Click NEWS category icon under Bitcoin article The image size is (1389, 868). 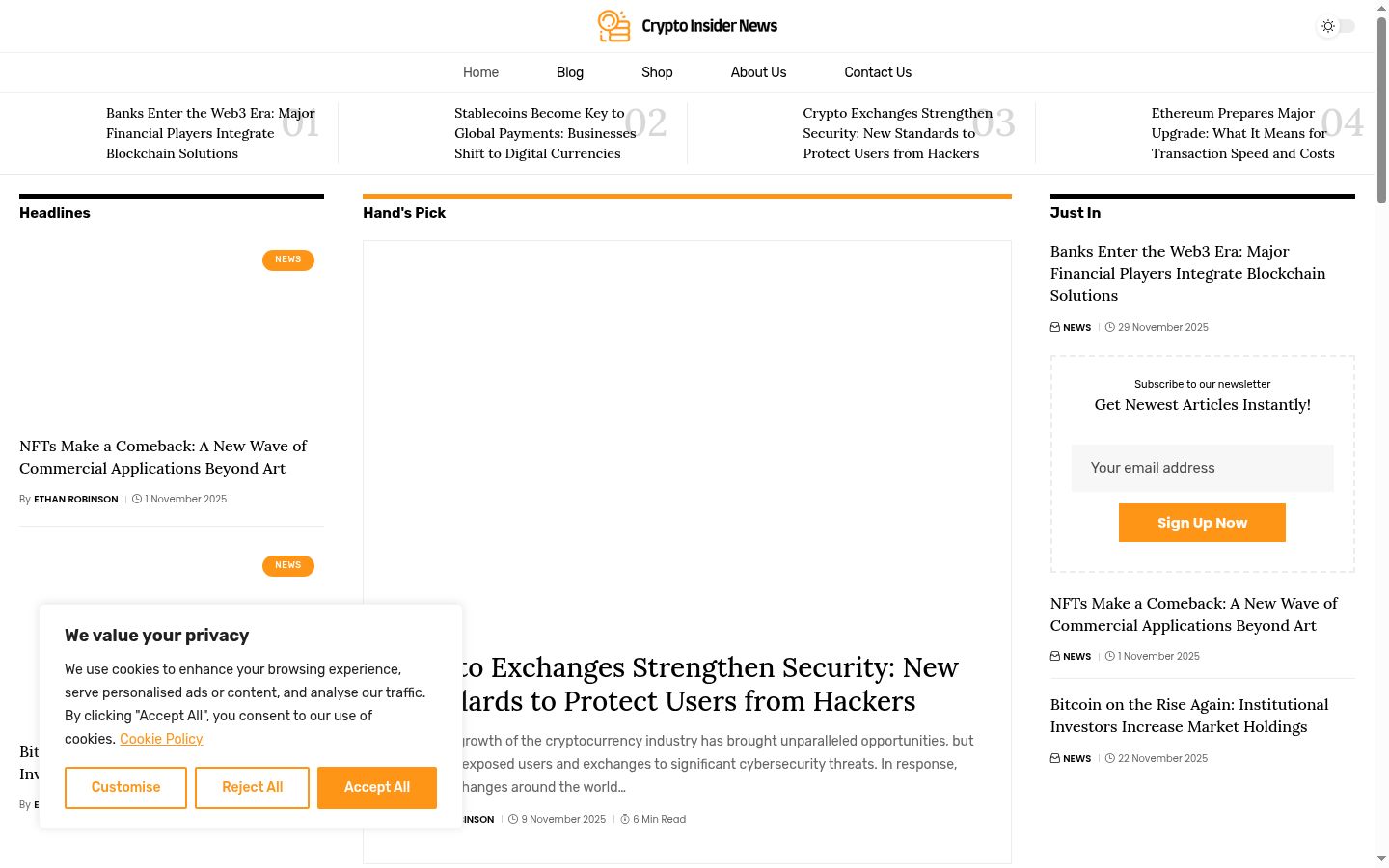(1055, 759)
